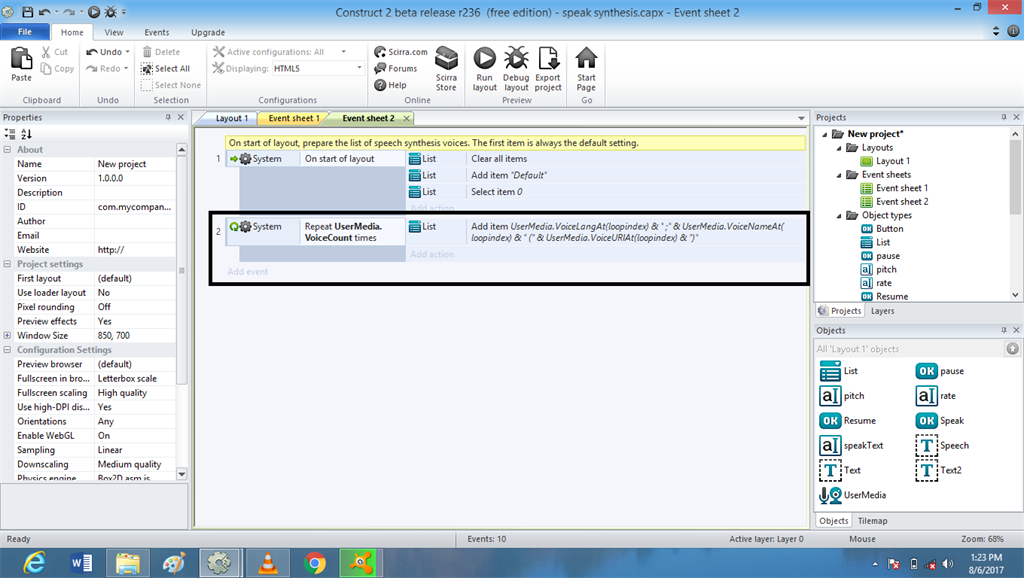1024x578 pixels.
Task: Select List object in Objects panel
Action: [x=839, y=371]
